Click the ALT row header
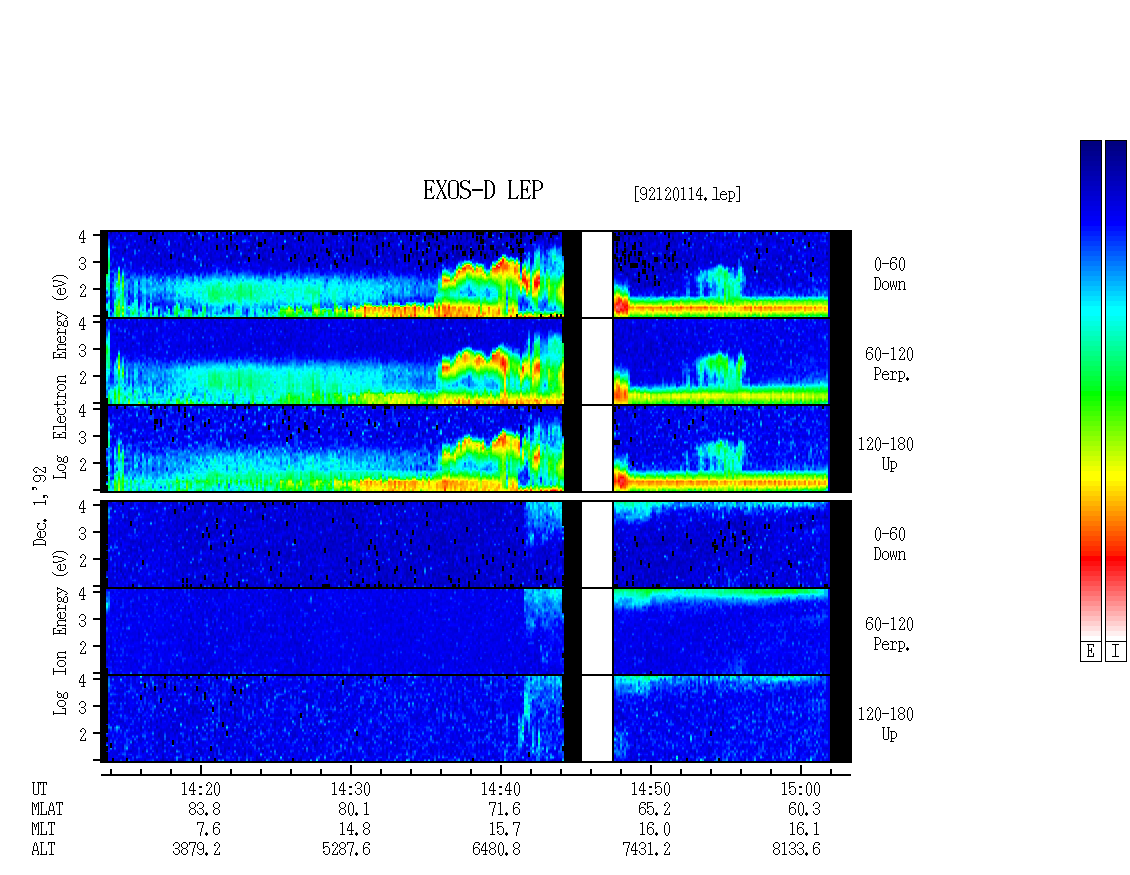 [x=43, y=850]
